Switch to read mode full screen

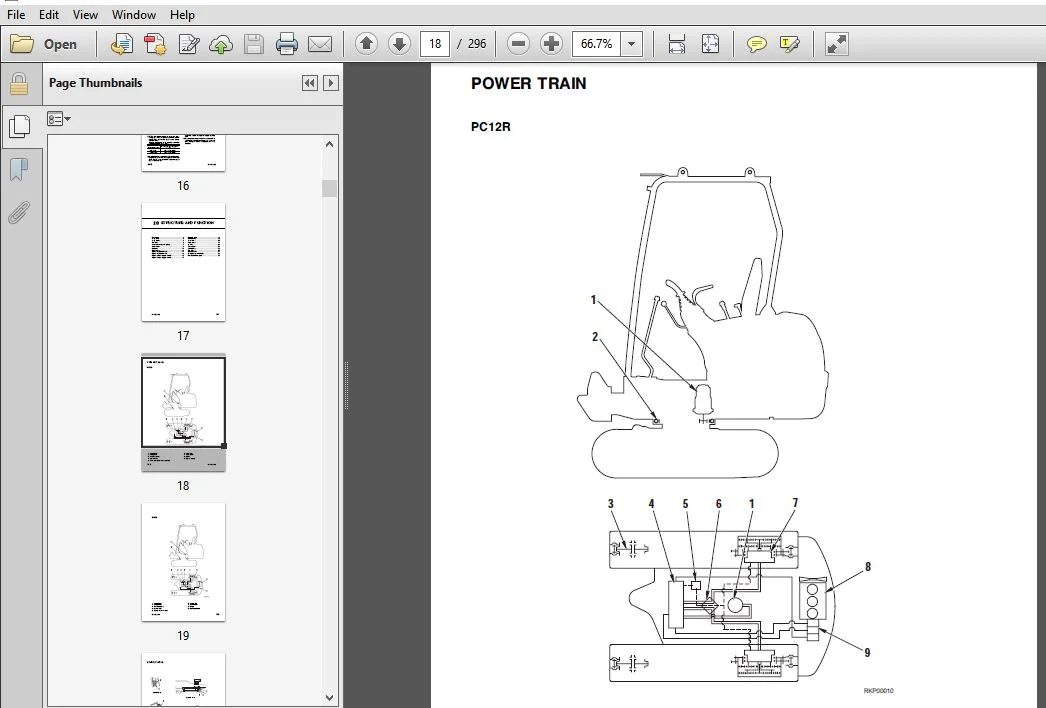(837, 44)
